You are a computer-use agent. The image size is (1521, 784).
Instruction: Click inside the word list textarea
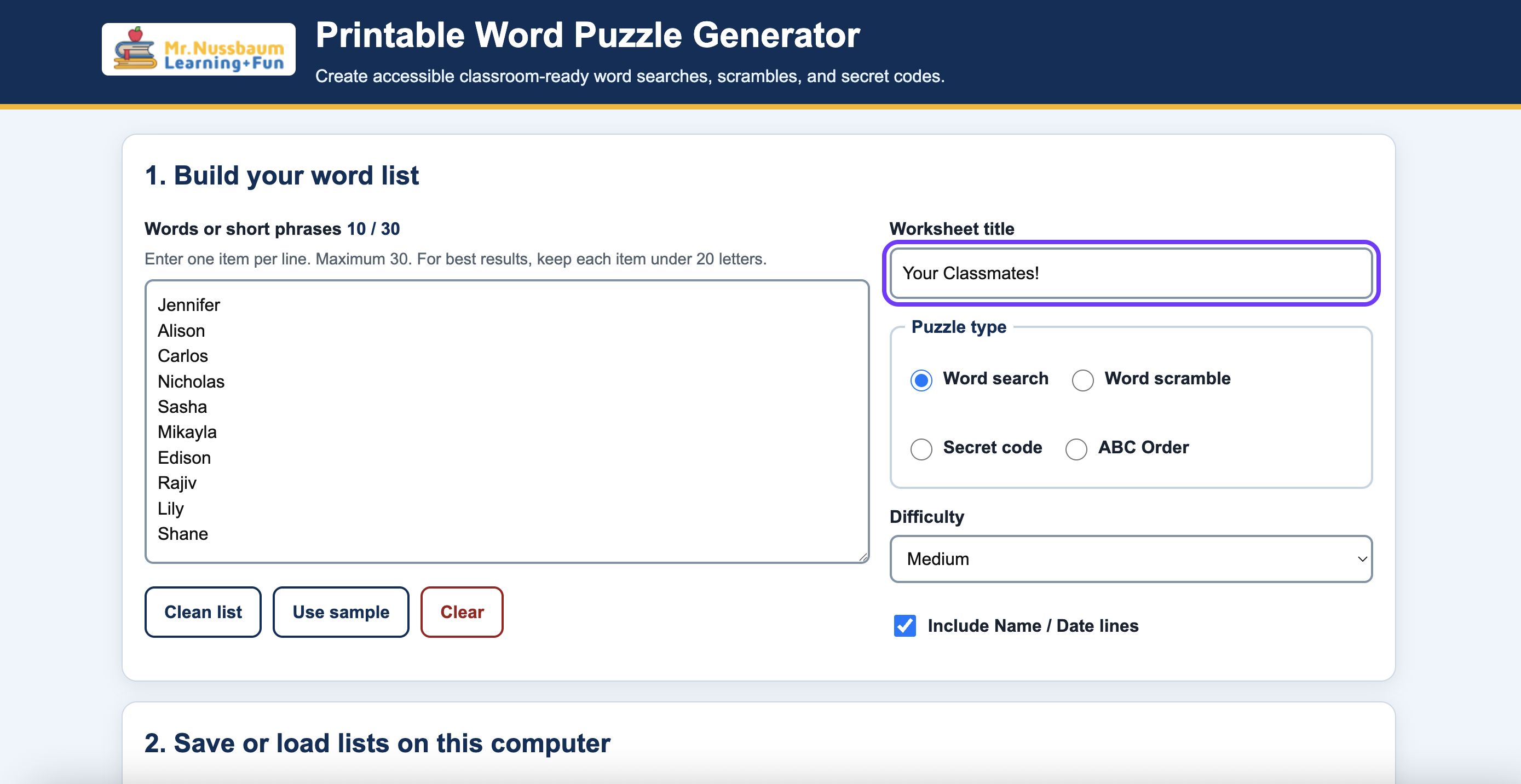pos(506,422)
